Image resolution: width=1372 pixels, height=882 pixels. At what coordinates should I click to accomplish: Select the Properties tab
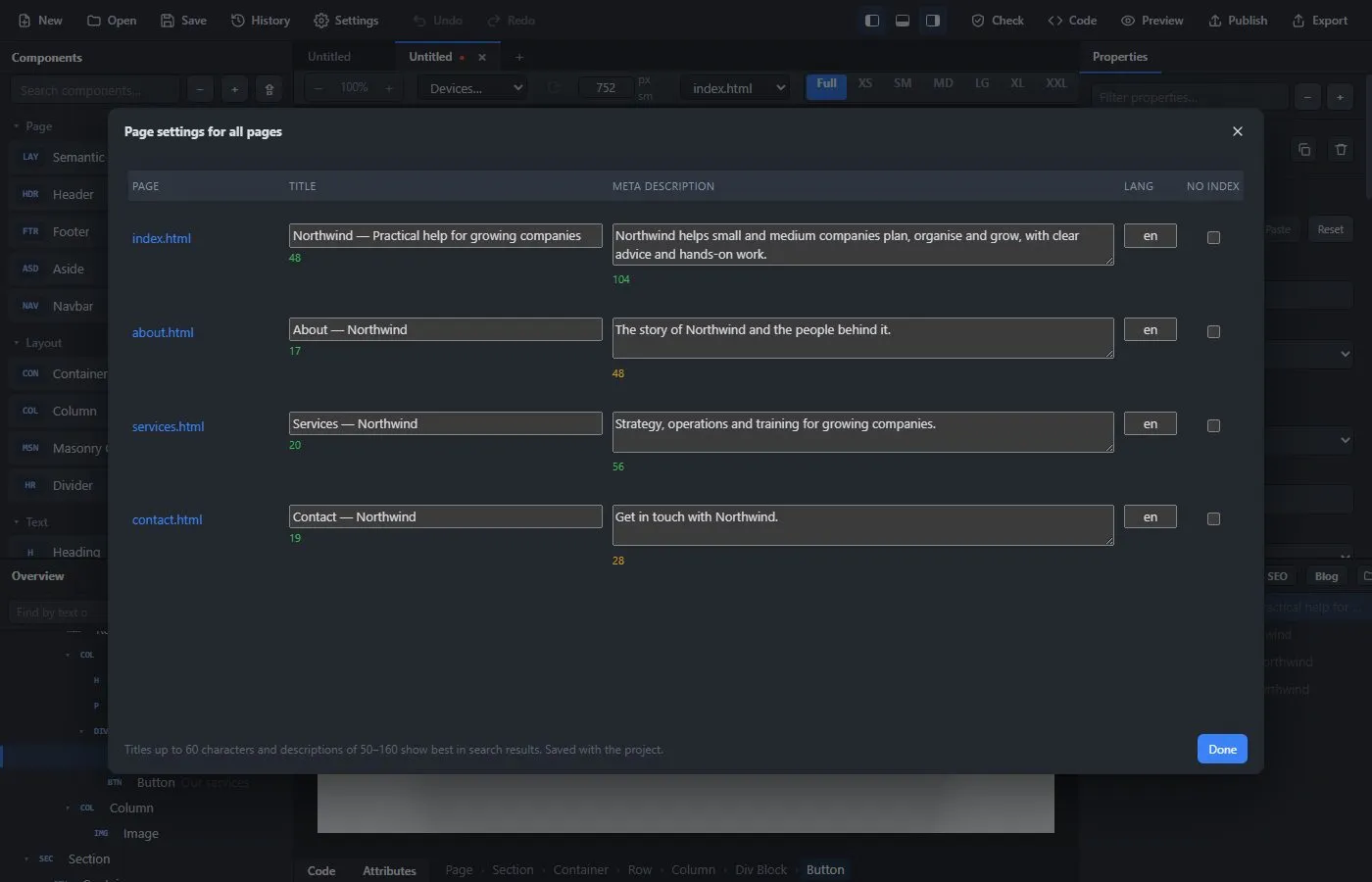coord(1120,57)
